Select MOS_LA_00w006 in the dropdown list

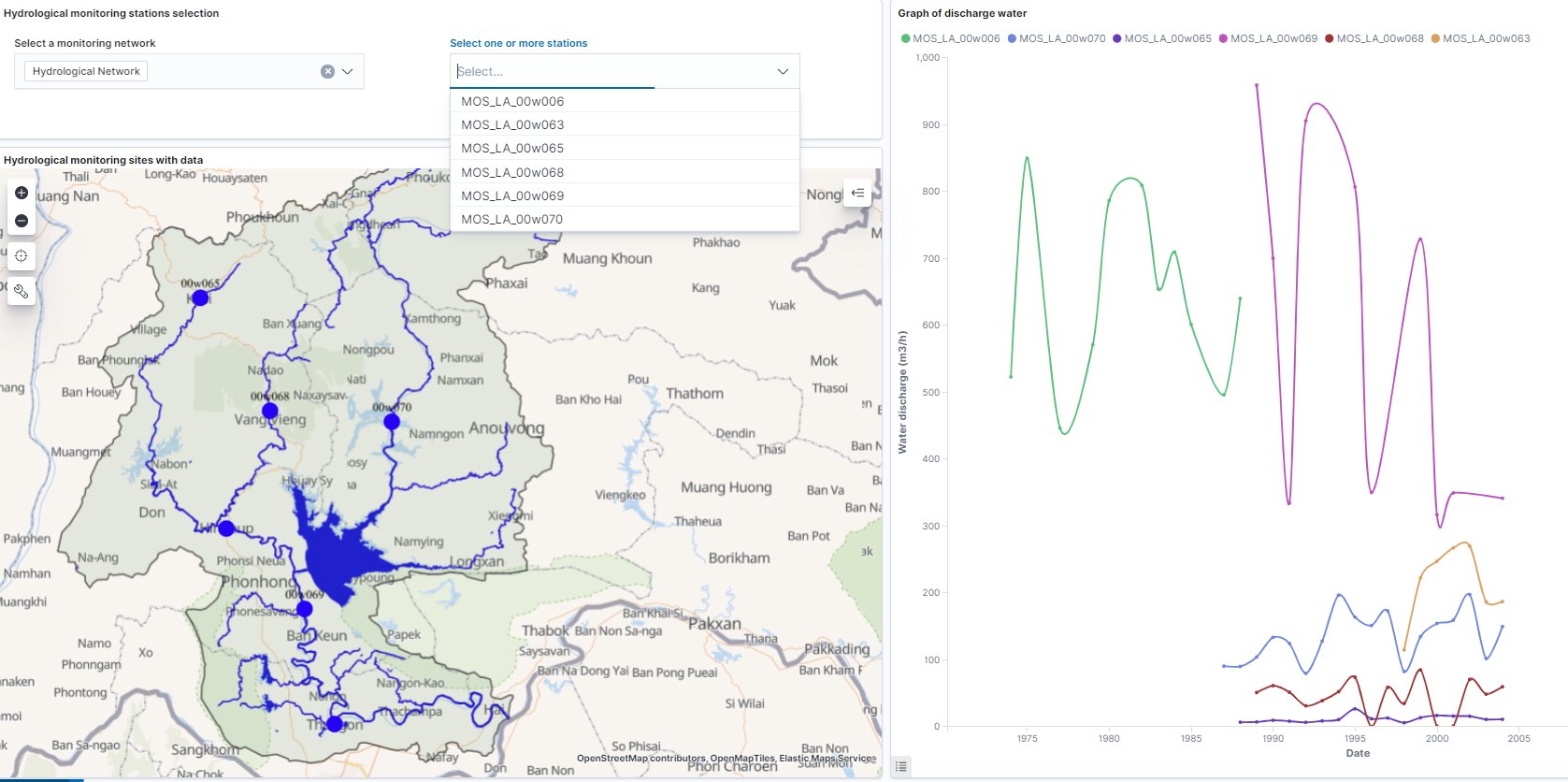tap(512, 101)
